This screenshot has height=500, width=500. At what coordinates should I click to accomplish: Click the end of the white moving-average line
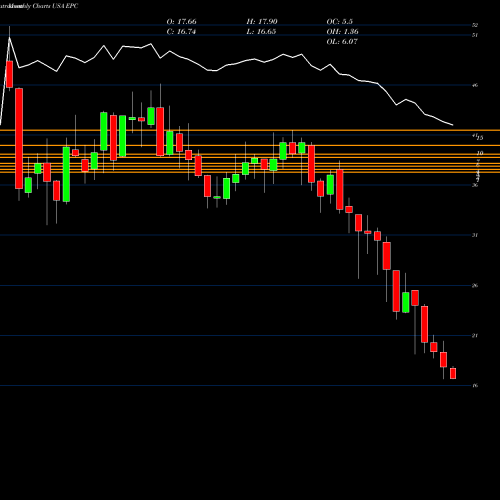pos(453,125)
